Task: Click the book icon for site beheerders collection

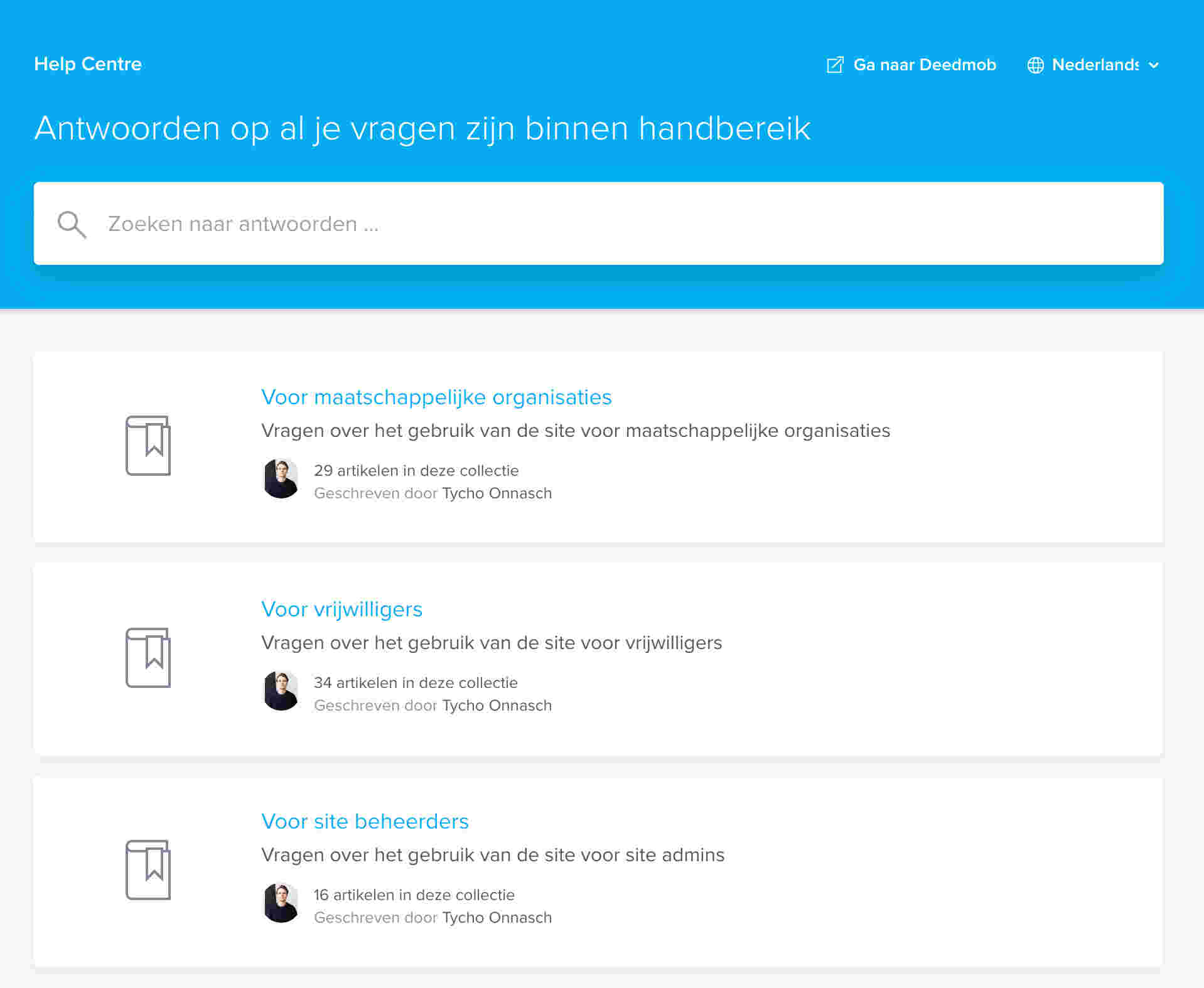Action: click(x=148, y=870)
